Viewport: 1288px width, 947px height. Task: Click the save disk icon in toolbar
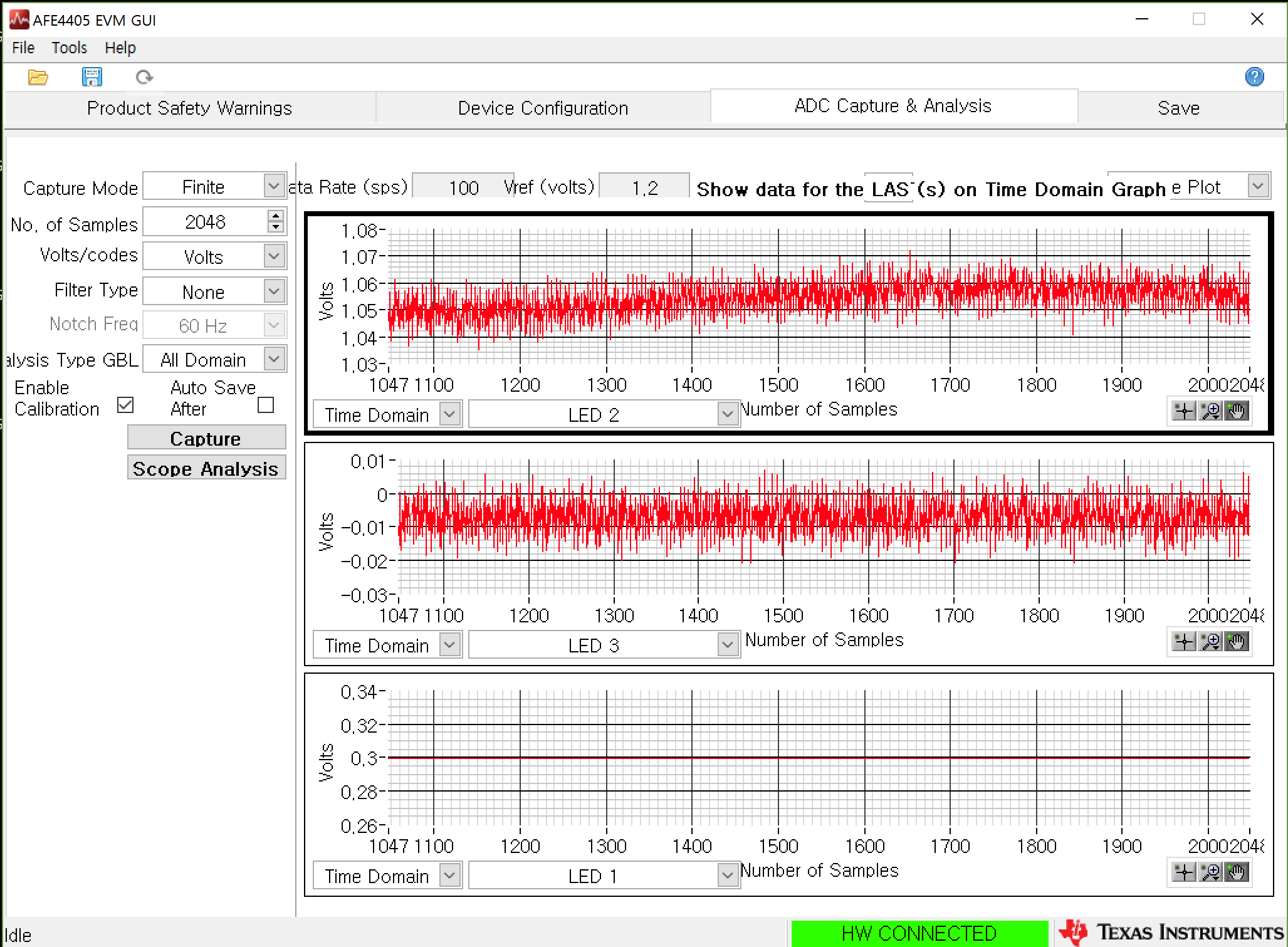pos(92,77)
